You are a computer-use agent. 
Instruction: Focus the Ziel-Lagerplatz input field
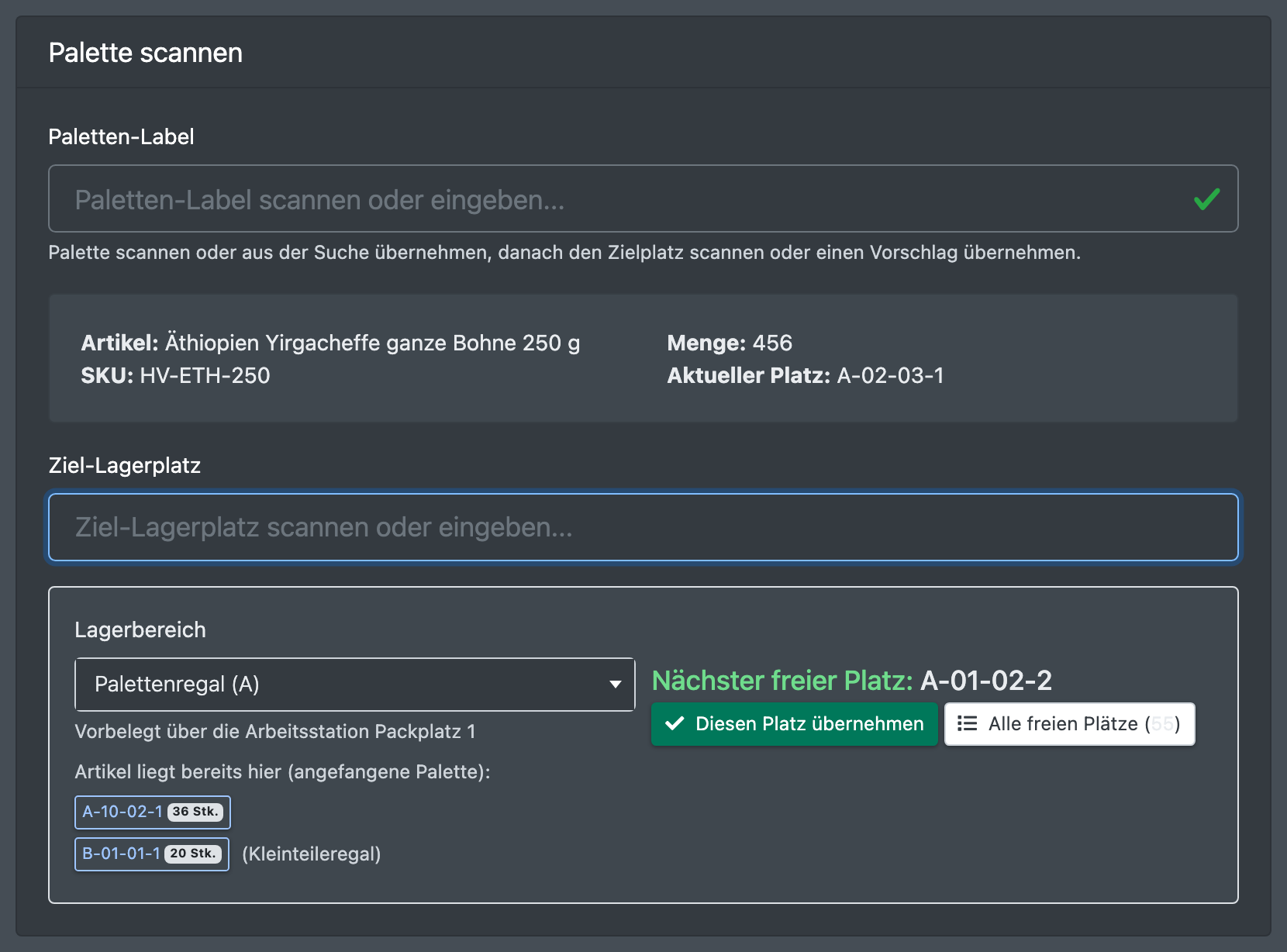coord(643,527)
